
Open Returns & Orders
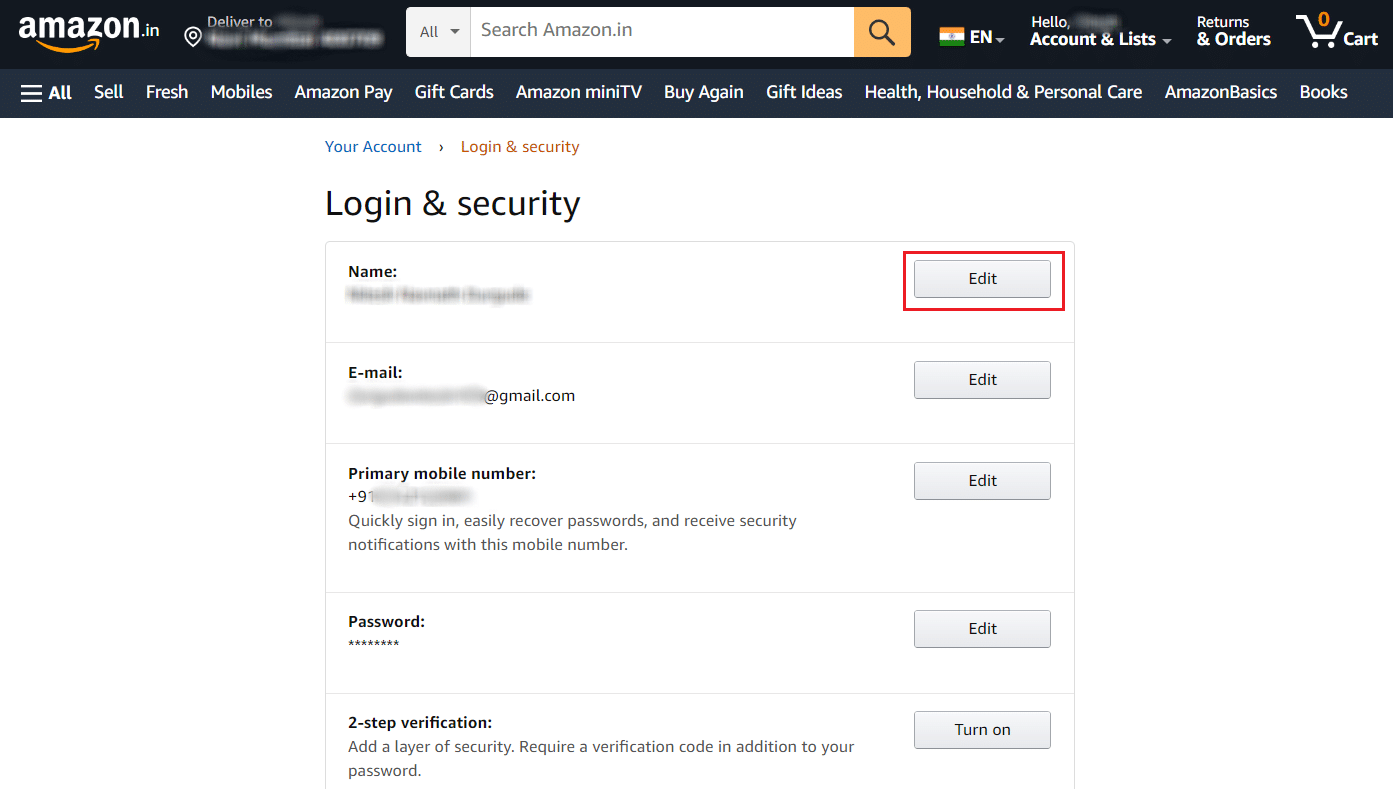1232,30
